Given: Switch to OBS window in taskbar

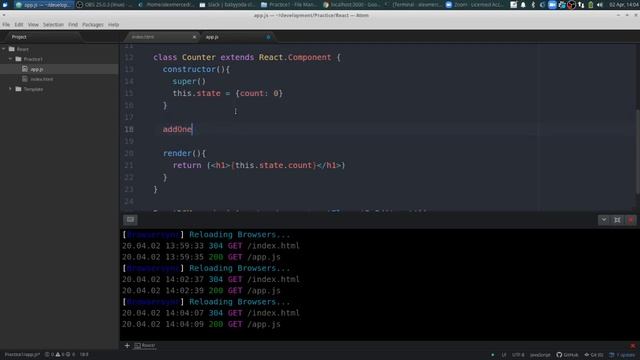Looking at the screenshot, I should 105,5.
